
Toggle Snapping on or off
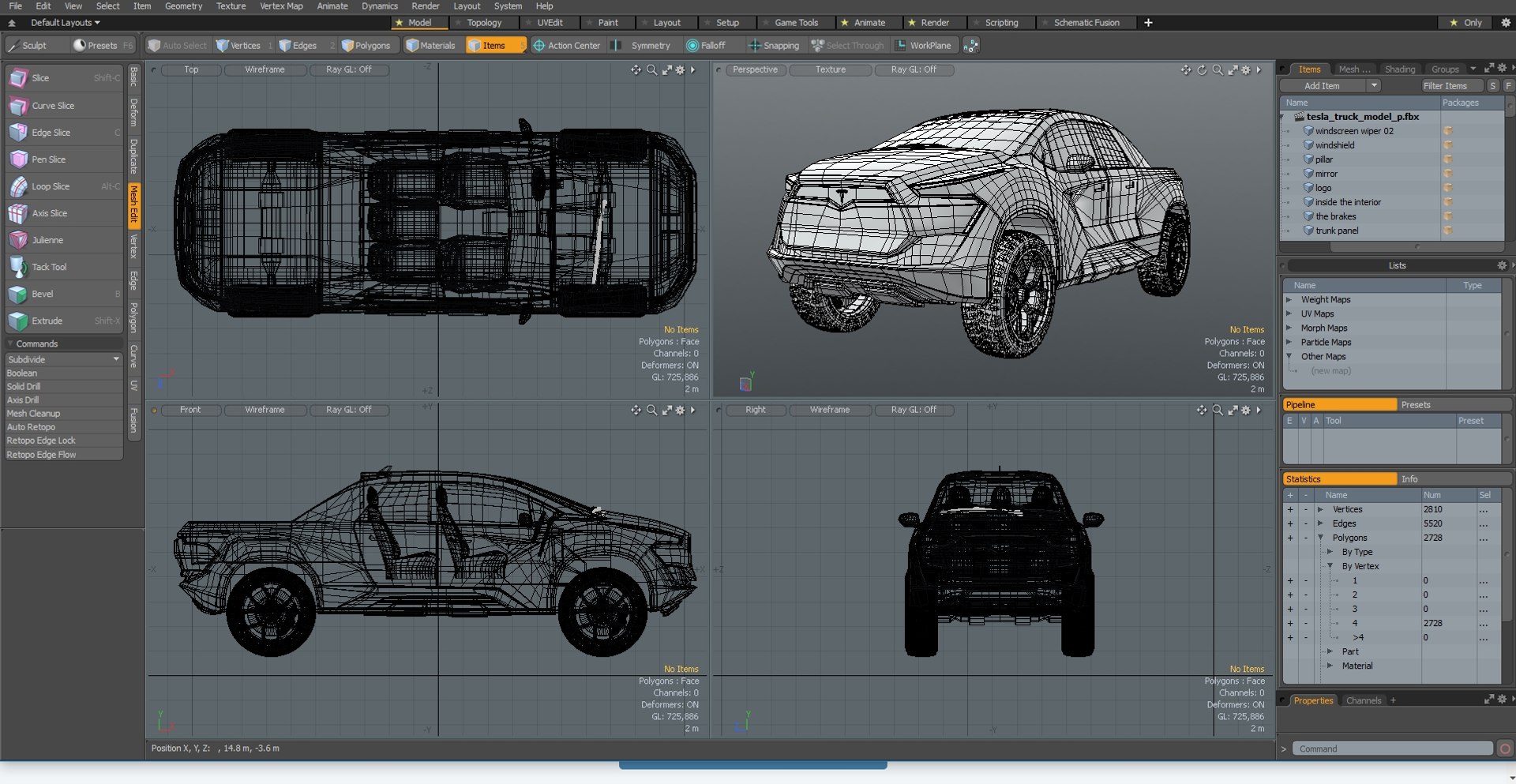tap(774, 45)
